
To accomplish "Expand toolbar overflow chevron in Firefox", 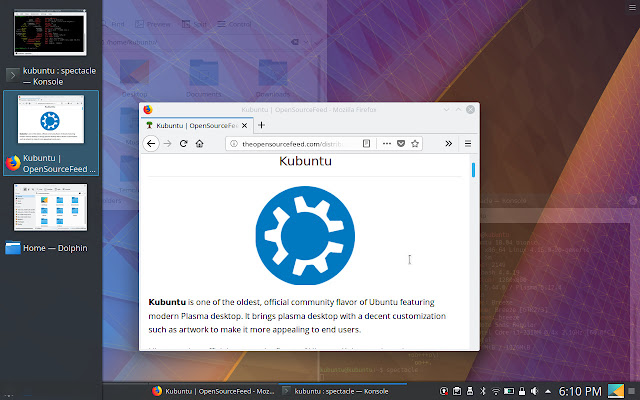I will click(449, 143).
